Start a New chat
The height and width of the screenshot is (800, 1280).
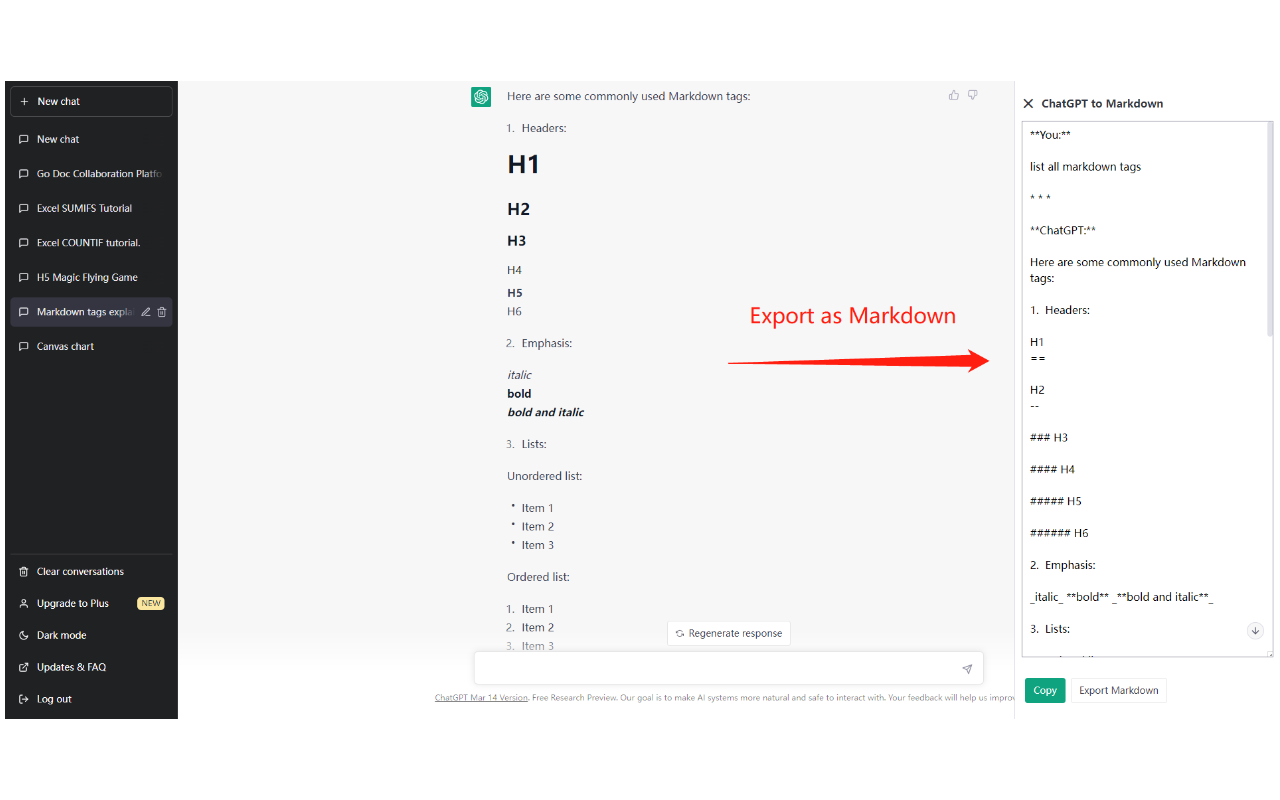tap(91, 100)
